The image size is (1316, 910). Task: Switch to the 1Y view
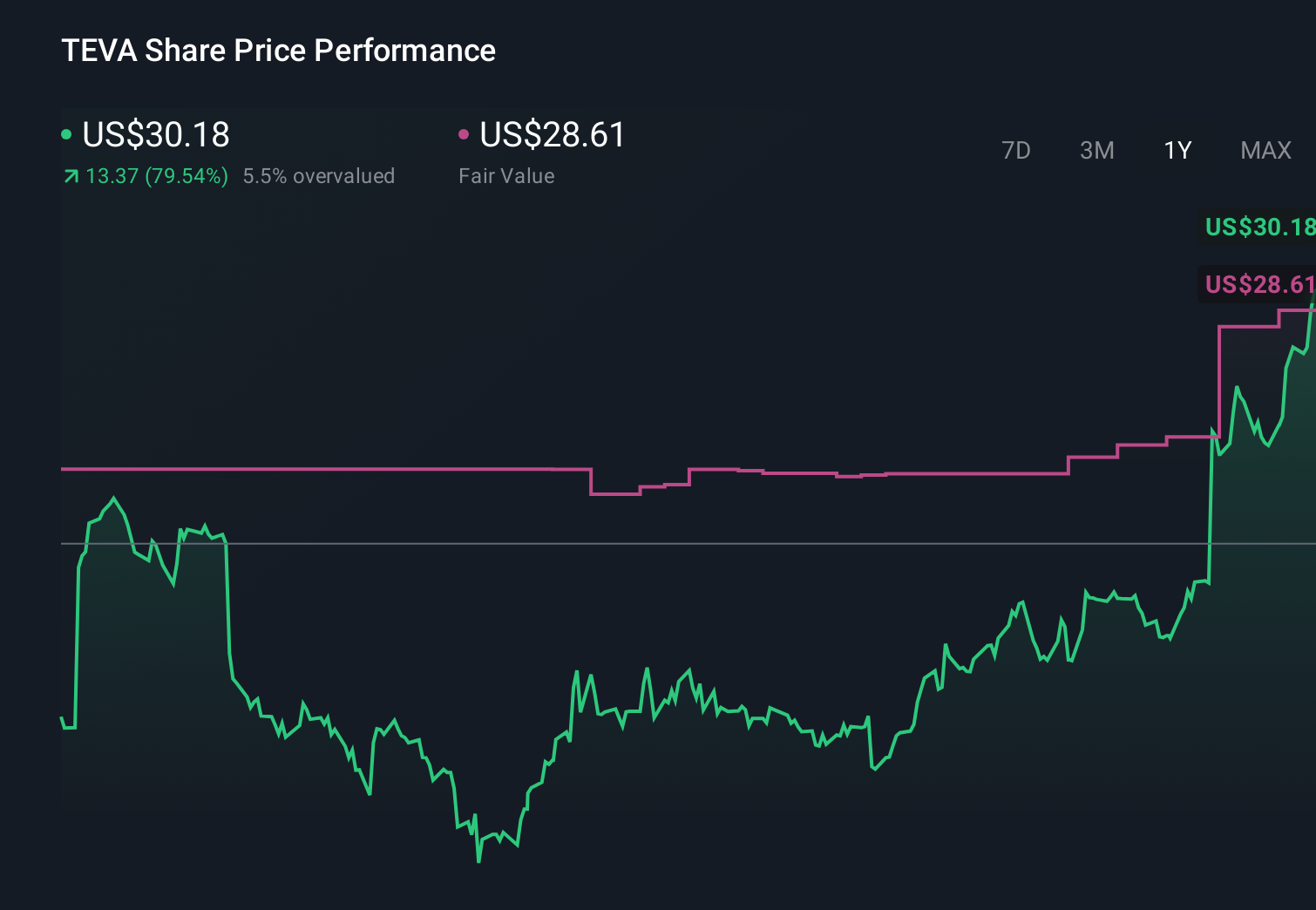tap(1177, 150)
